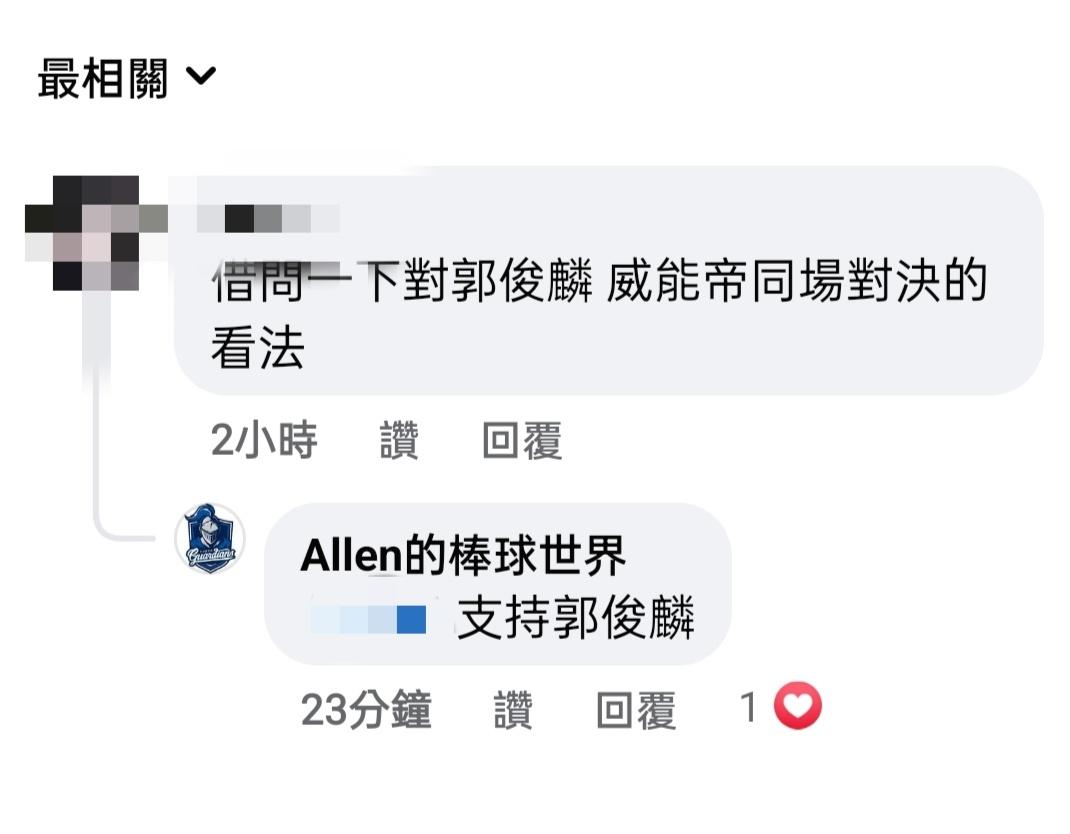Open the blue tagged user mention in the reply
Screen dimensions: 1070x834
(x=368, y=620)
